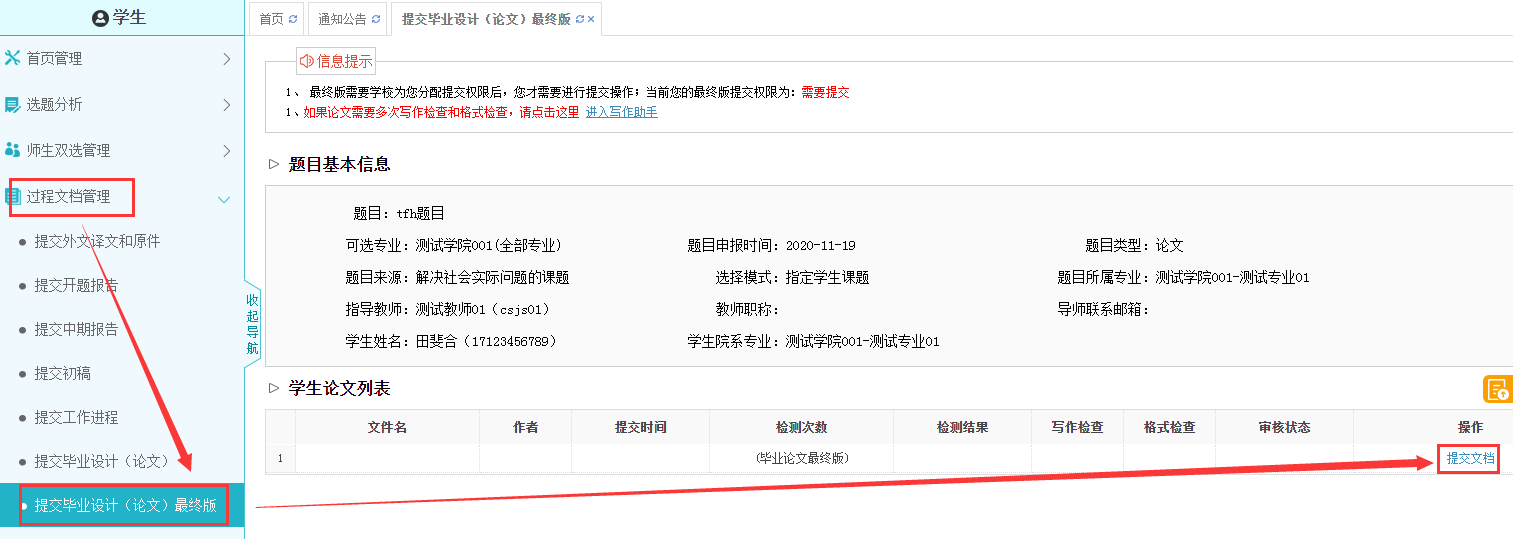This screenshot has width=1513, height=539.
Task: Click the 题目基本信息 section heading
Action: click(339, 164)
